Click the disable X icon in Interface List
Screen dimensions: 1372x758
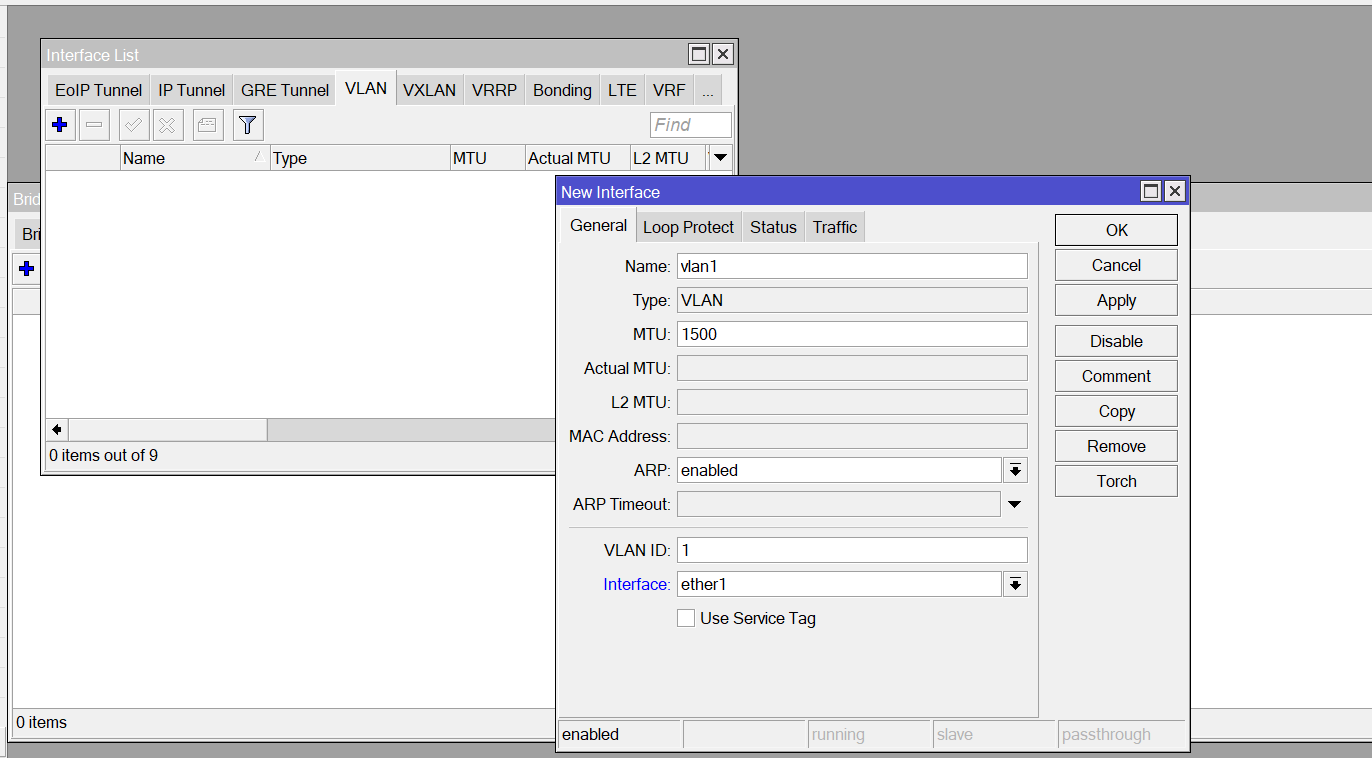(168, 125)
